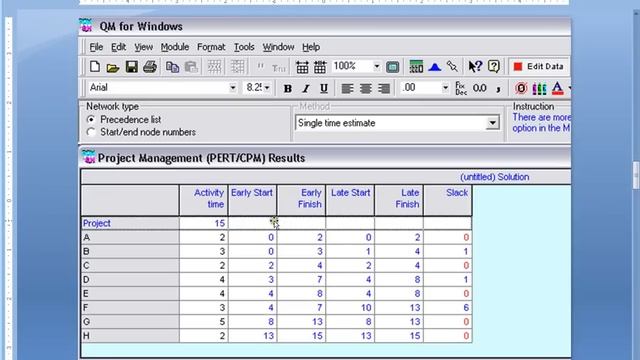This screenshot has width=640, height=360.
Task: Open the 100% zoom dropdown
Action: (377, 66)
